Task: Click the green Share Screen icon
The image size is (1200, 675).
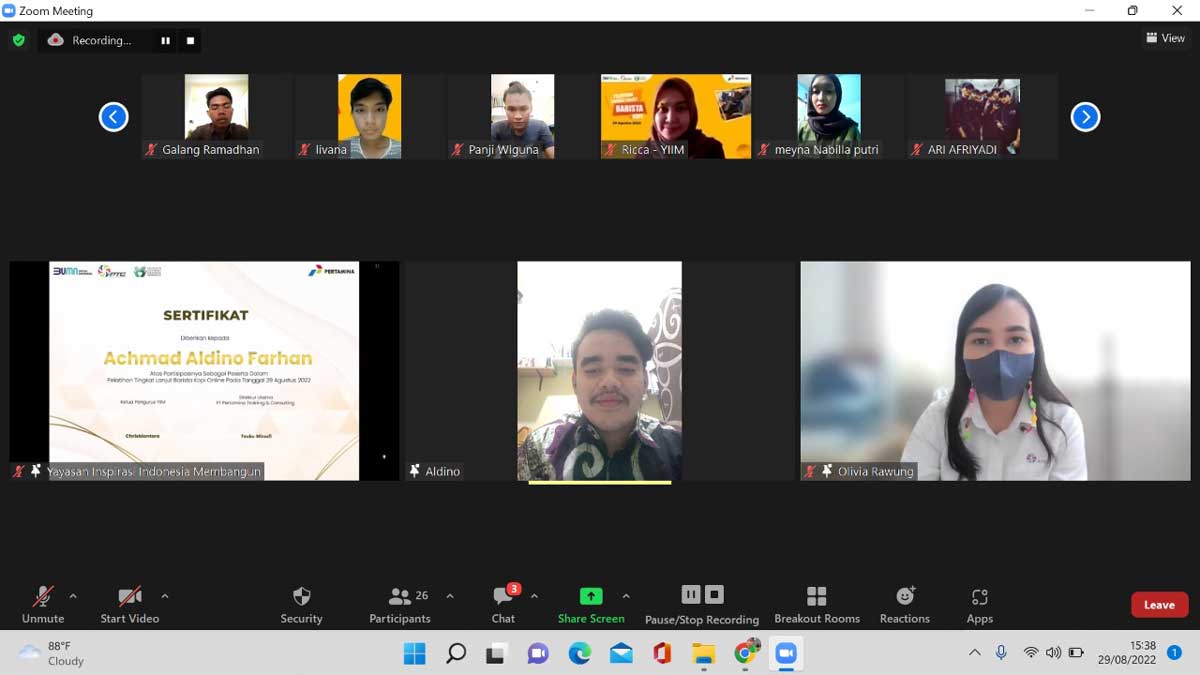Action: click(591, 596)
